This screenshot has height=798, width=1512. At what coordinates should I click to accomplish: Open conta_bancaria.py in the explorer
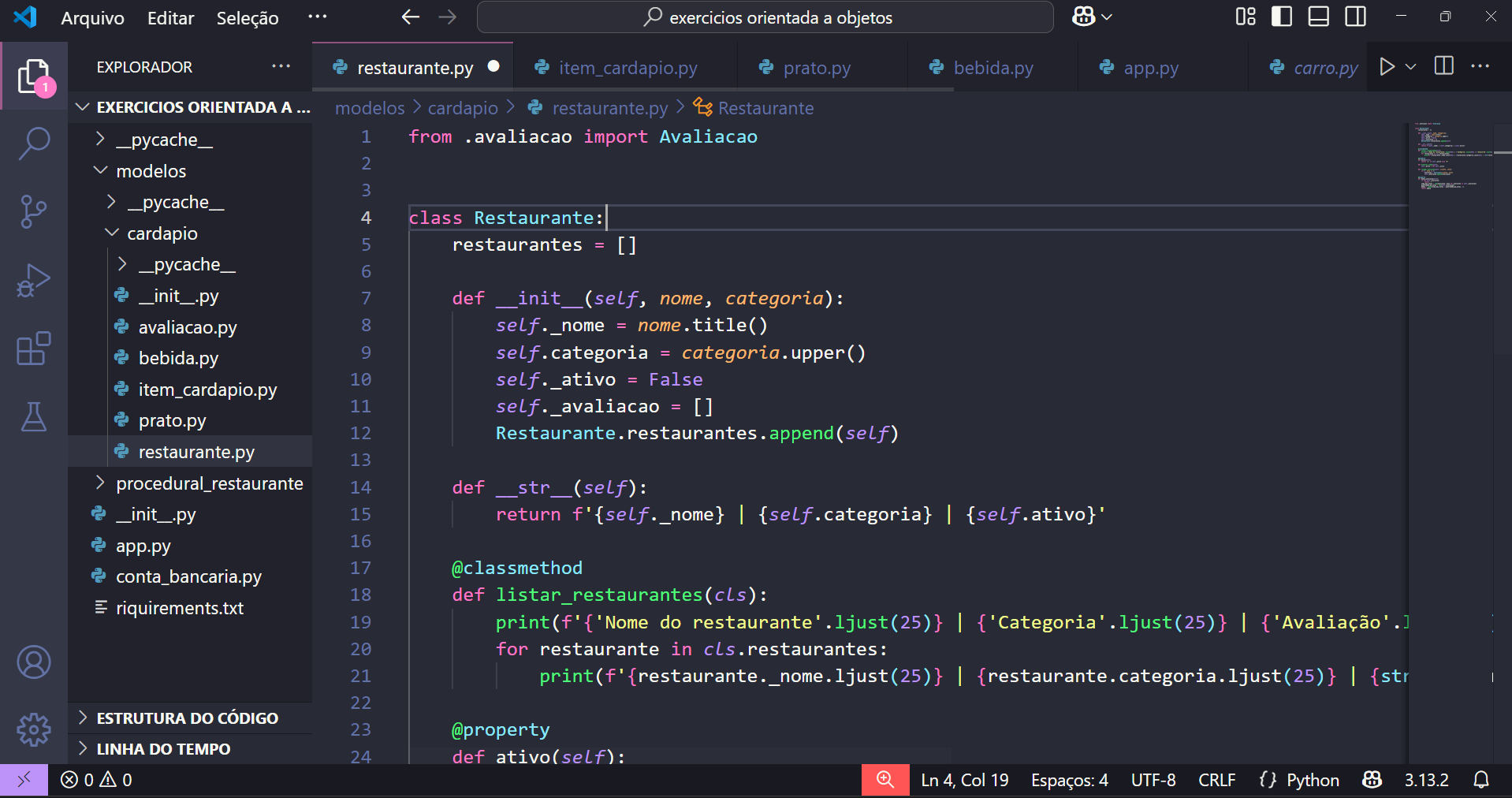click(x=188, y=576)
